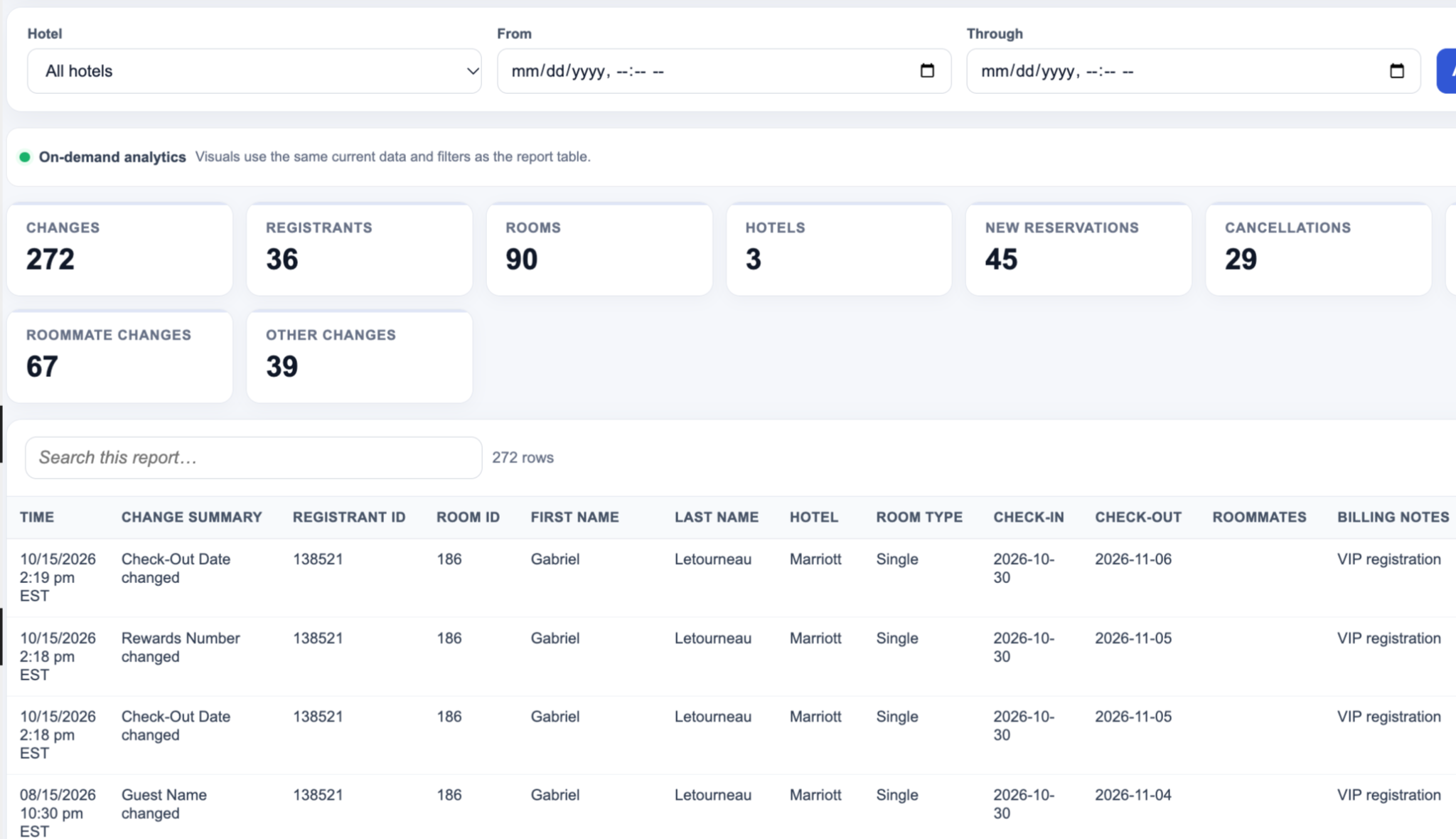Screen dimensions: 1456x839
Task: Select the OTHER CHANGES 39 card
Action: coord(359,356)
